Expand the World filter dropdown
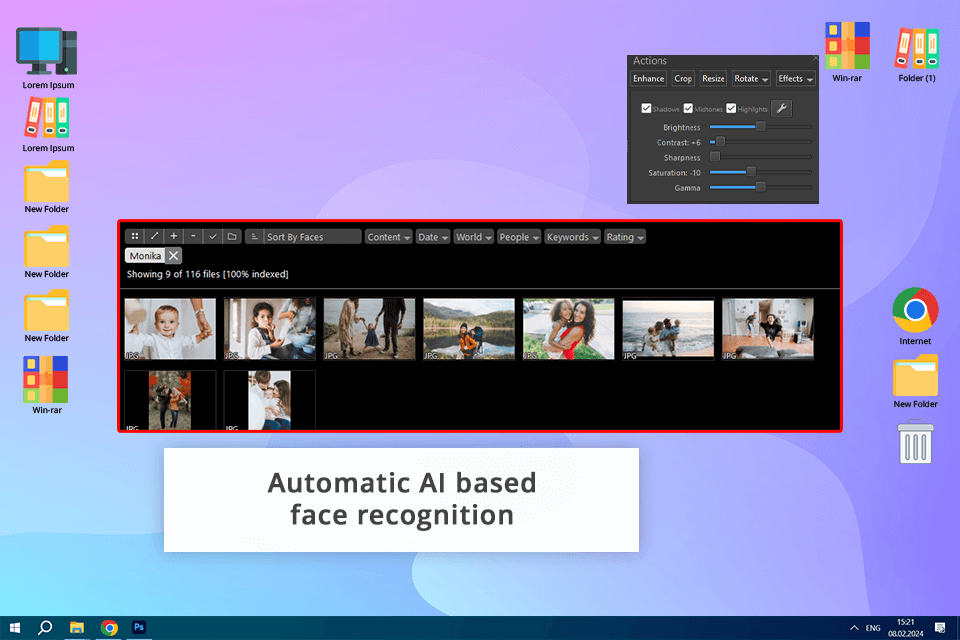Image resolution: width=960 pixels, height=640 pixels. 474,236
